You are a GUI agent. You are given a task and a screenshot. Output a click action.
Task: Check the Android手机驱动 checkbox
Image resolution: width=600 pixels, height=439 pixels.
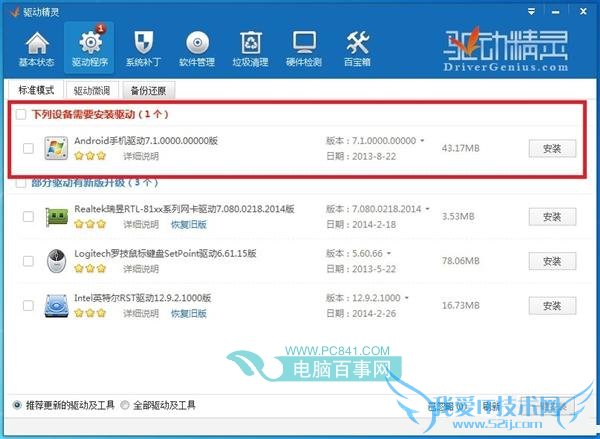(x=28, y=148)
